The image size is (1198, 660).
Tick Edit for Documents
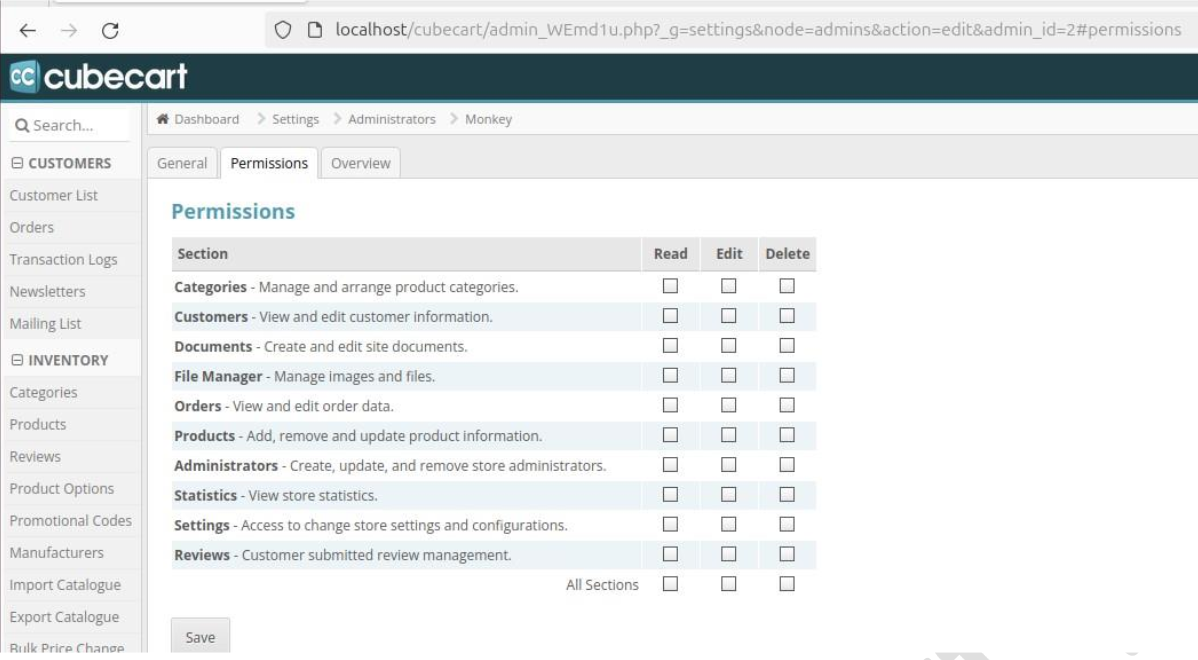pyautogui.click(x=729, y=345)
